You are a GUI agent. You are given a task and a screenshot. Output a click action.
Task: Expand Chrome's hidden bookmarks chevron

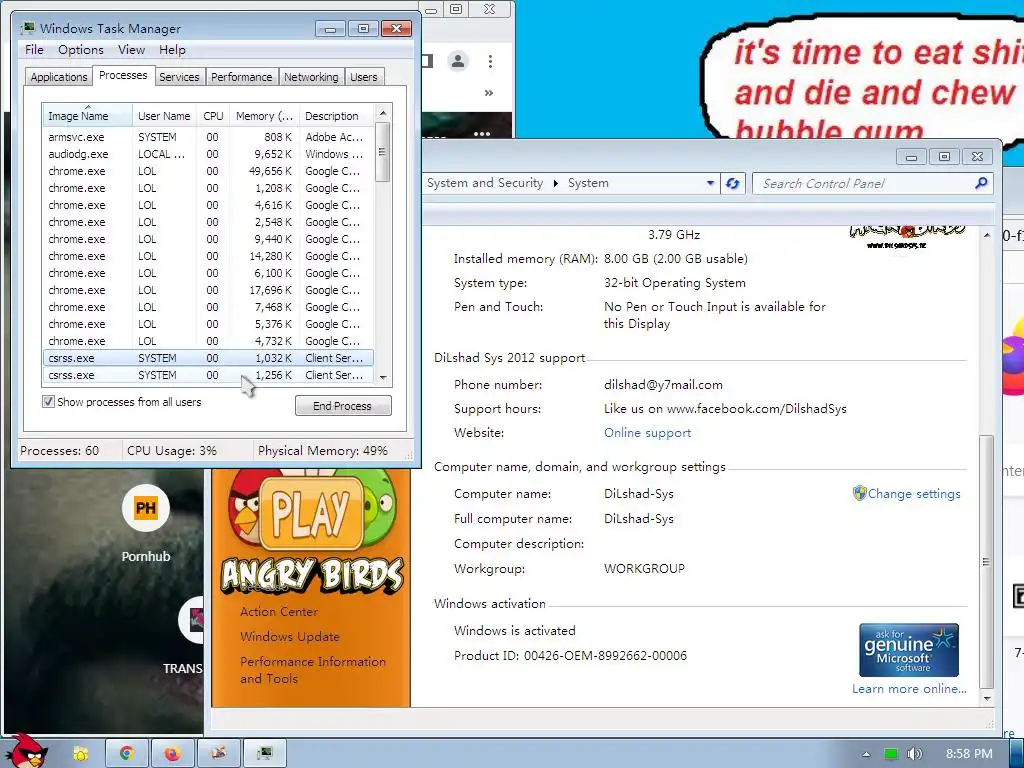(488, 93)
